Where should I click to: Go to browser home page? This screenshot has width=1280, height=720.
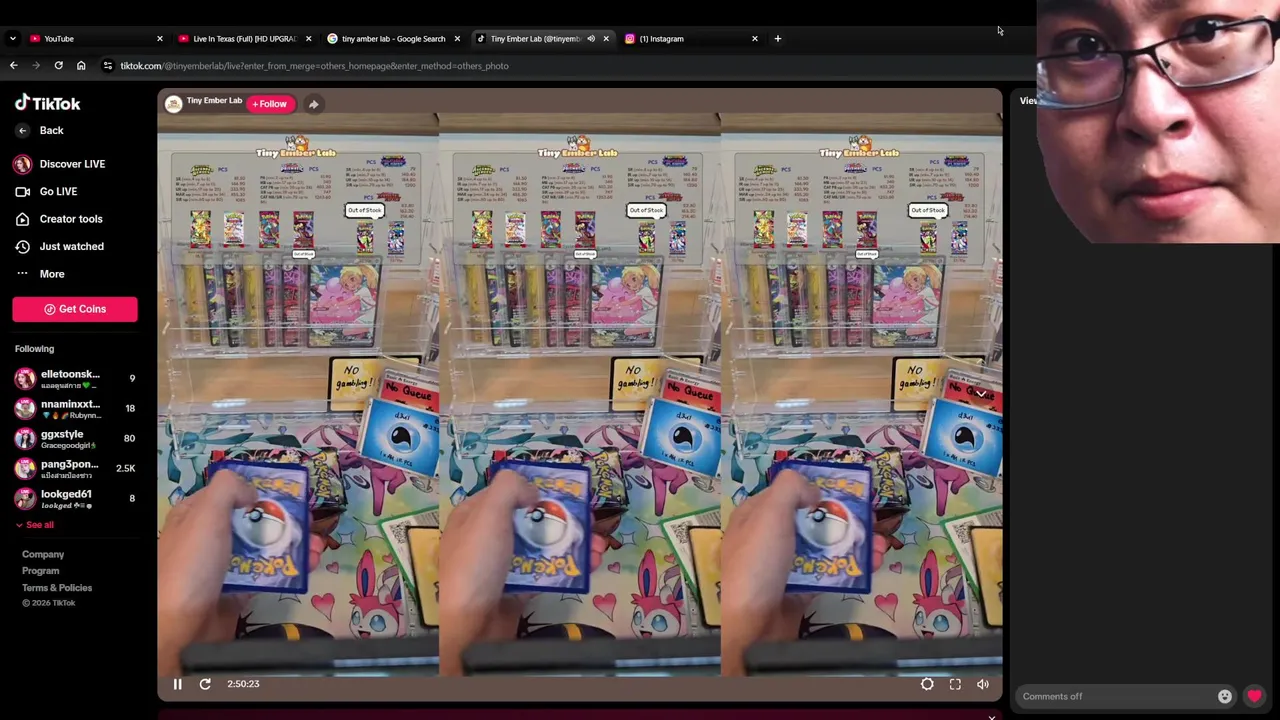81,66
